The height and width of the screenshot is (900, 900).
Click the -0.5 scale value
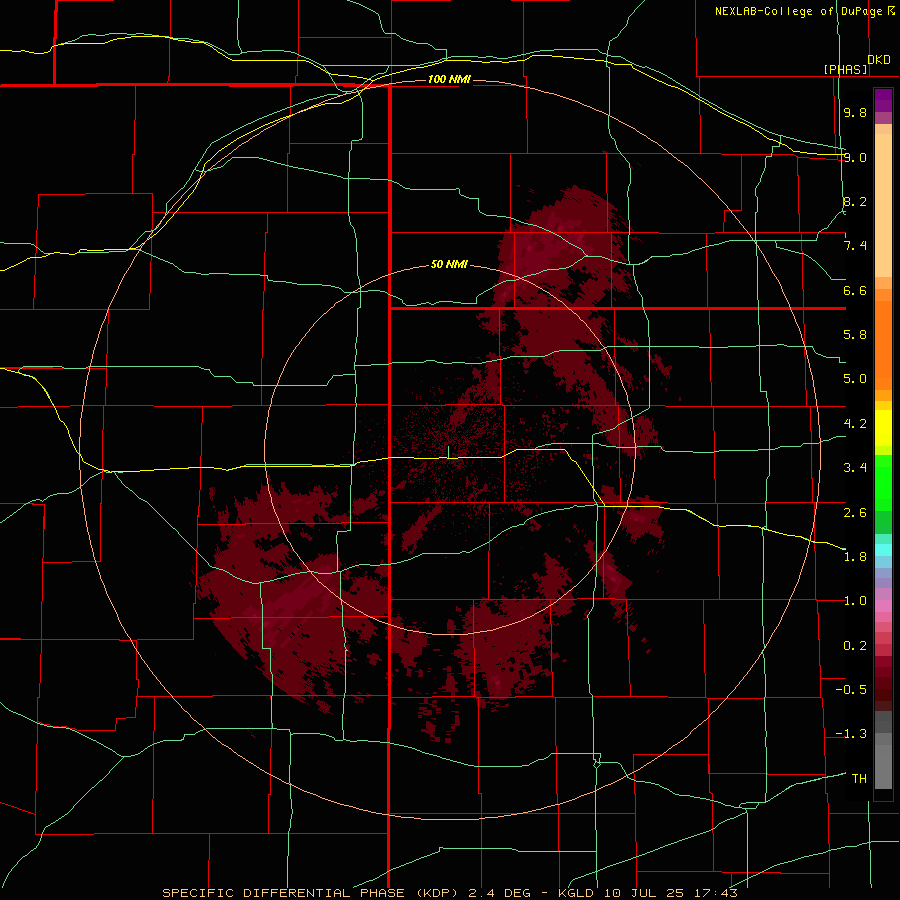(851, 690)
